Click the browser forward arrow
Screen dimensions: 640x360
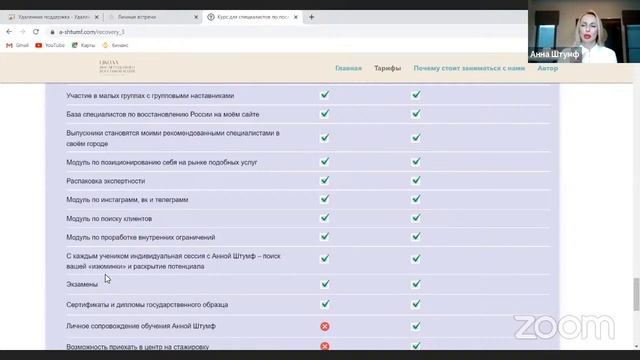point(22,31)
